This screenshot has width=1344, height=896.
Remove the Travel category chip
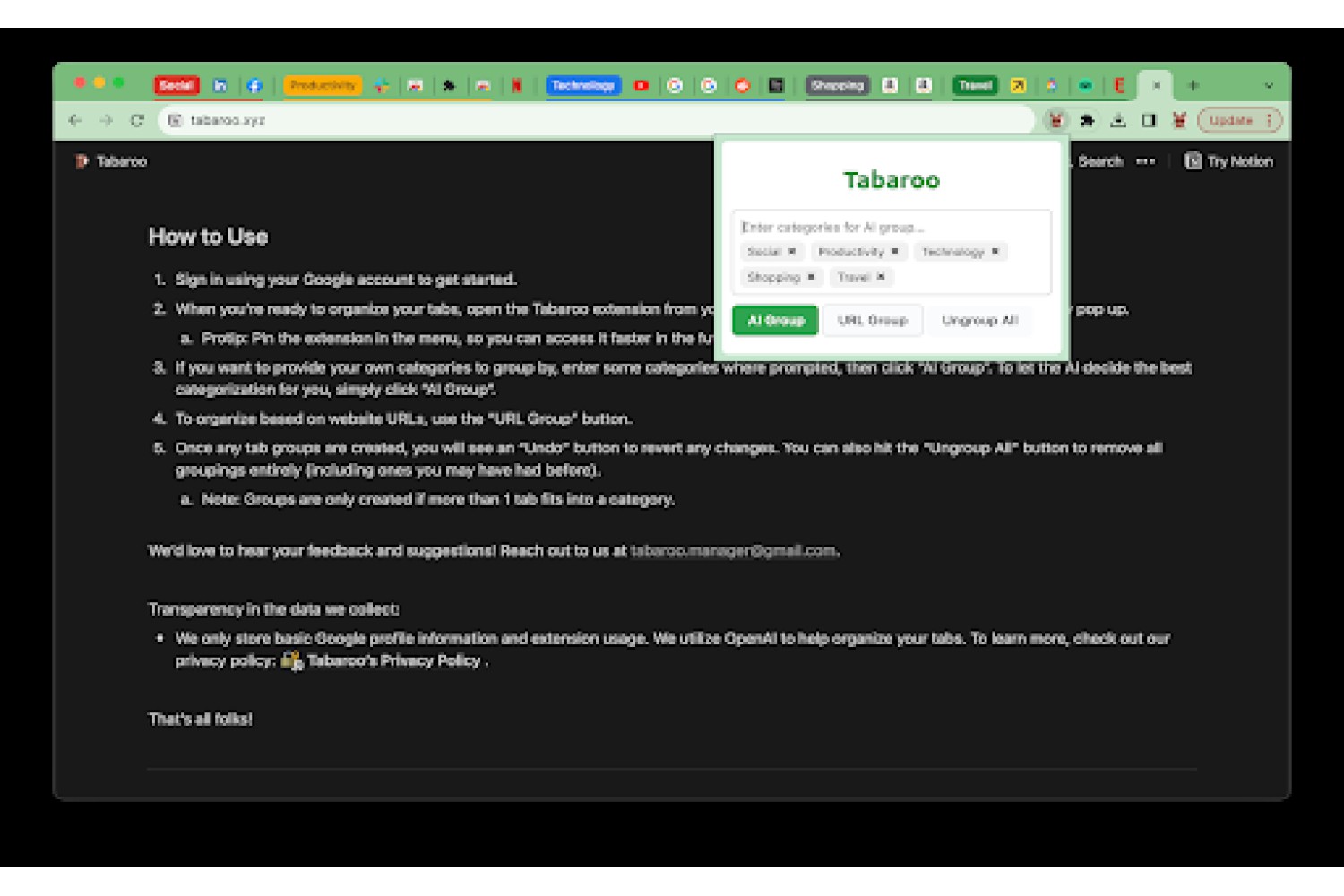point(881,277)
